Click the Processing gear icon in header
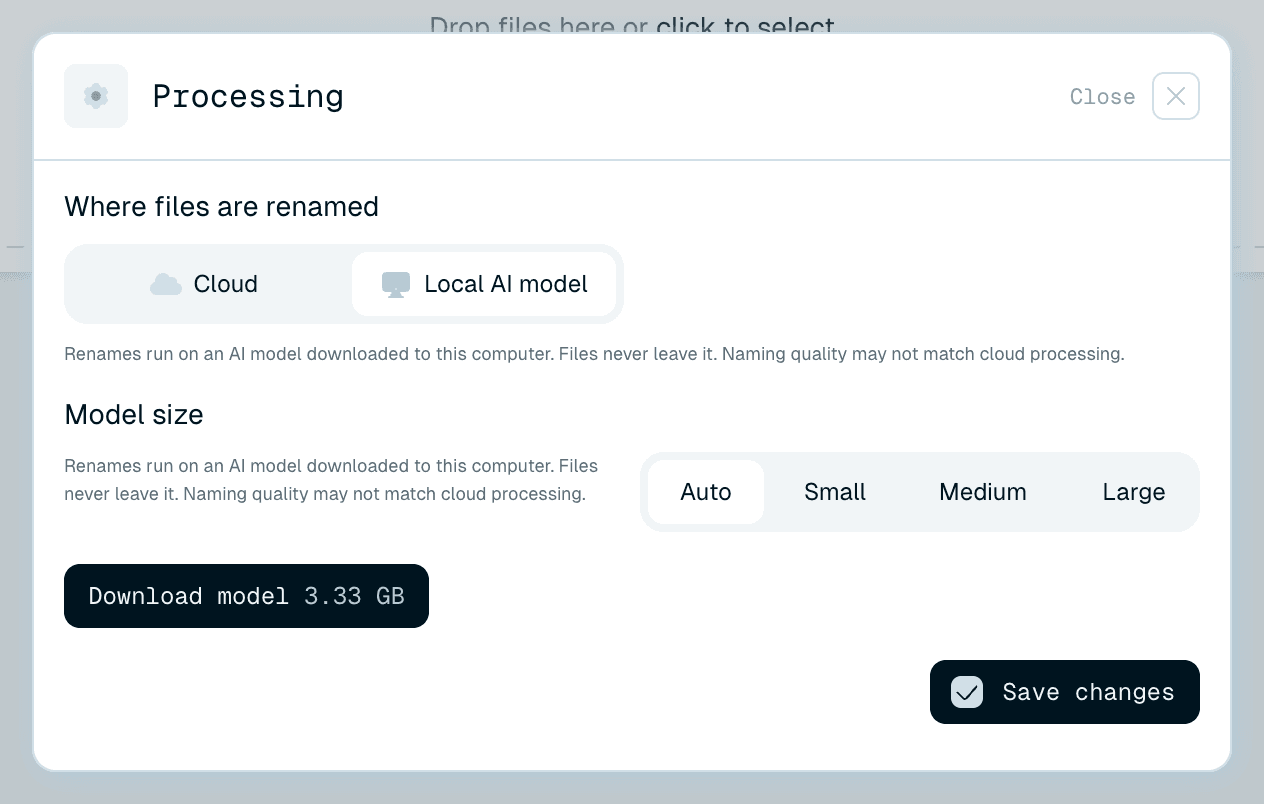 point(96,96)
